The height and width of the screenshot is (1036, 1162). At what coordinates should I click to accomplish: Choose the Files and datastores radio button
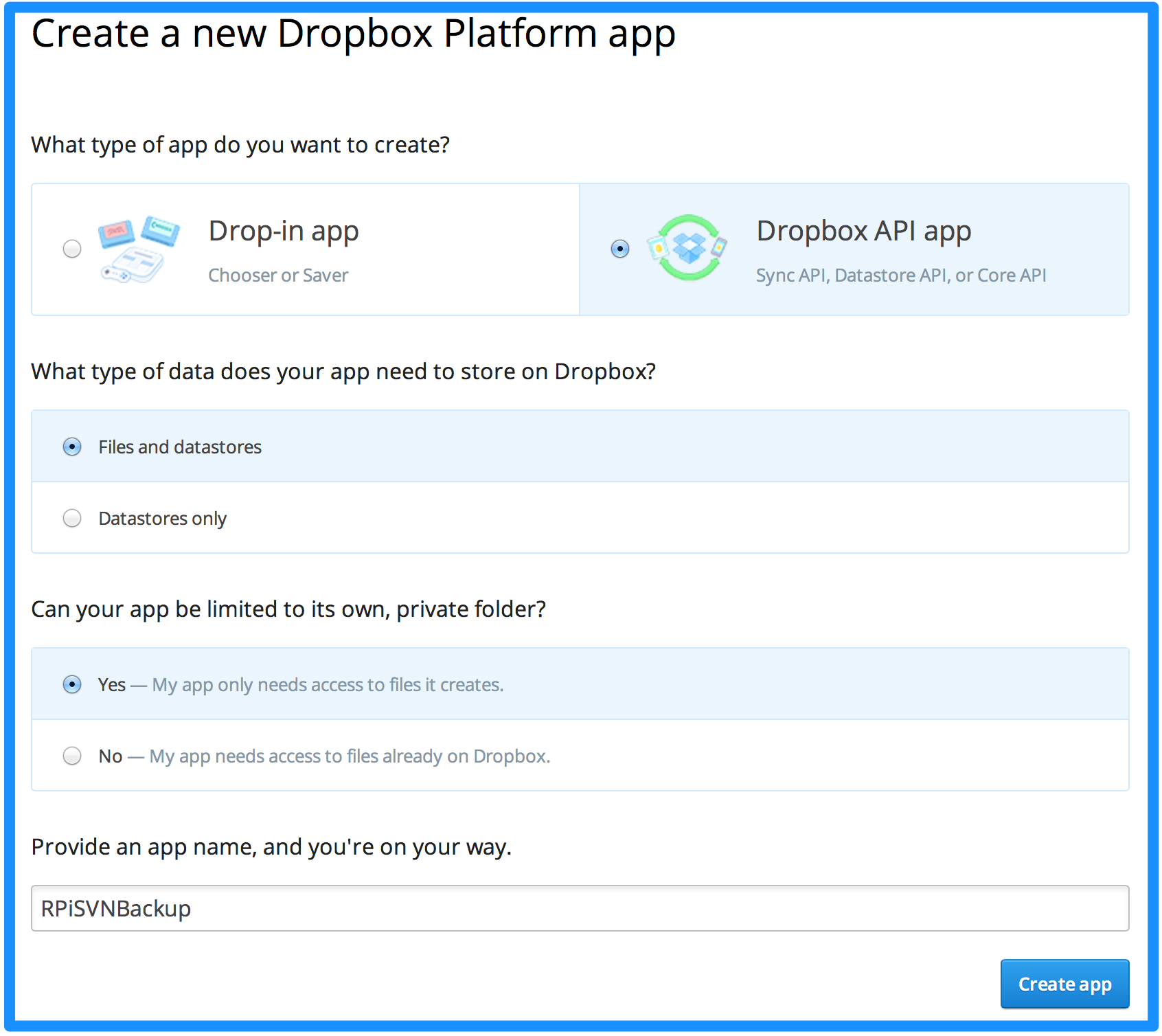pyautogui.click(x=72, y=447)
